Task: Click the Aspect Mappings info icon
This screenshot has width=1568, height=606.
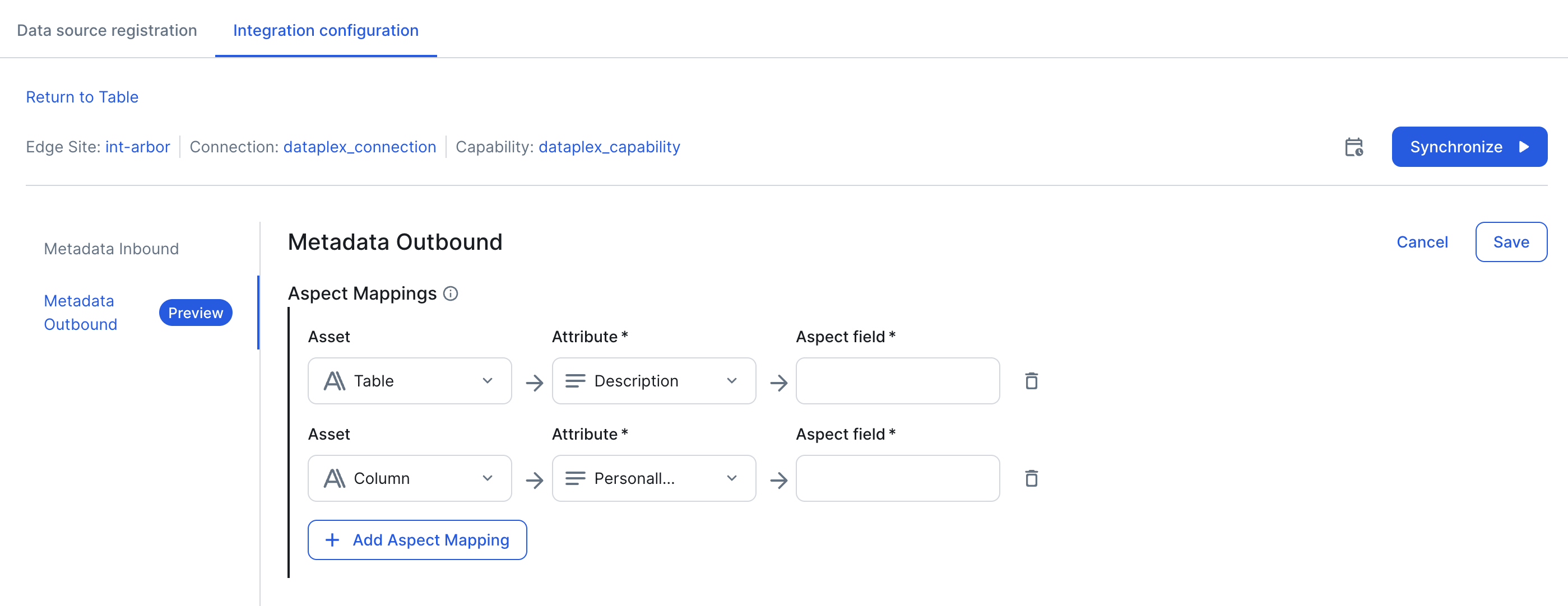Action: [x=451, y=294]
